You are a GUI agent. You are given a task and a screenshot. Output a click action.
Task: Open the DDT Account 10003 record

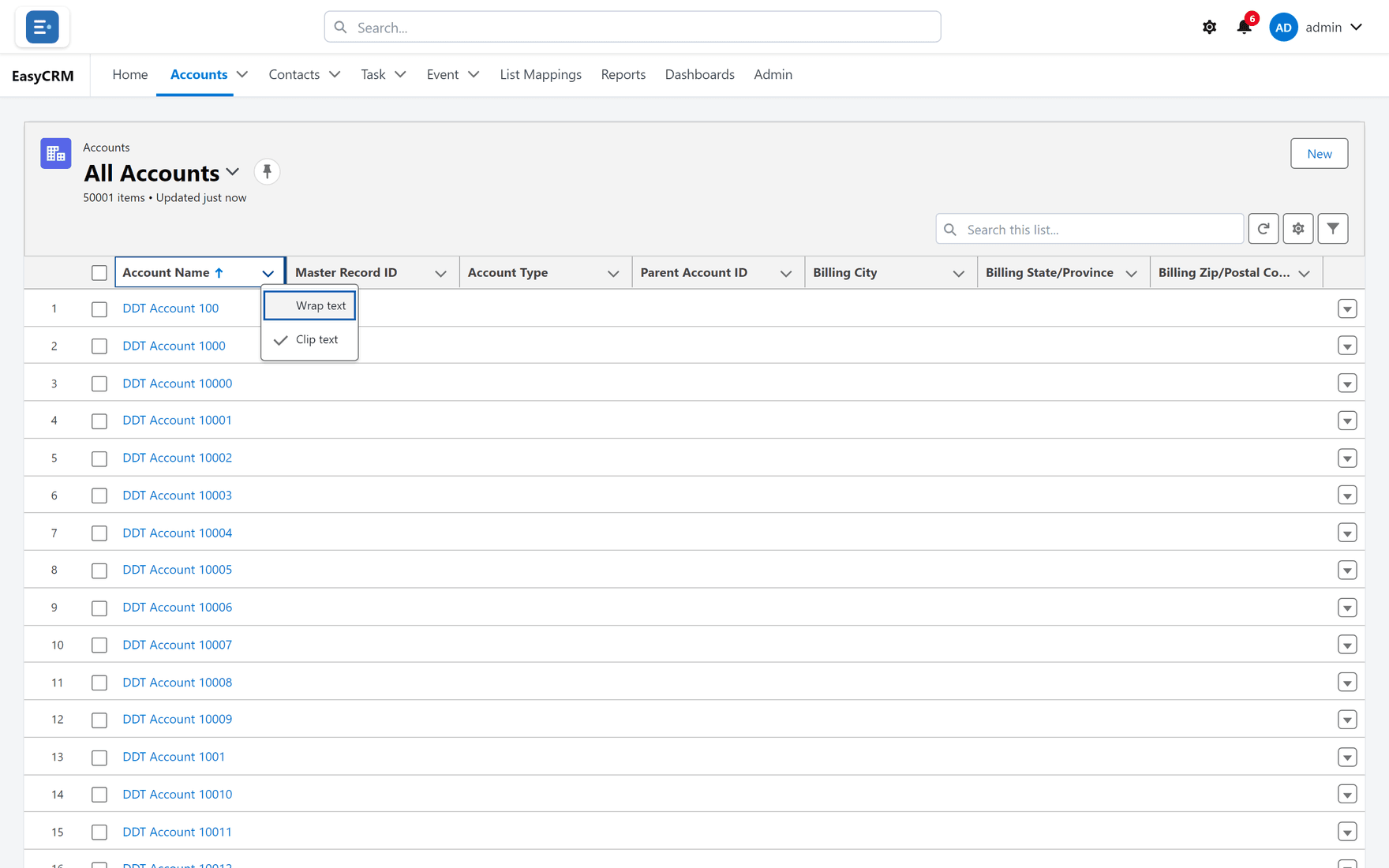(178, 496)
